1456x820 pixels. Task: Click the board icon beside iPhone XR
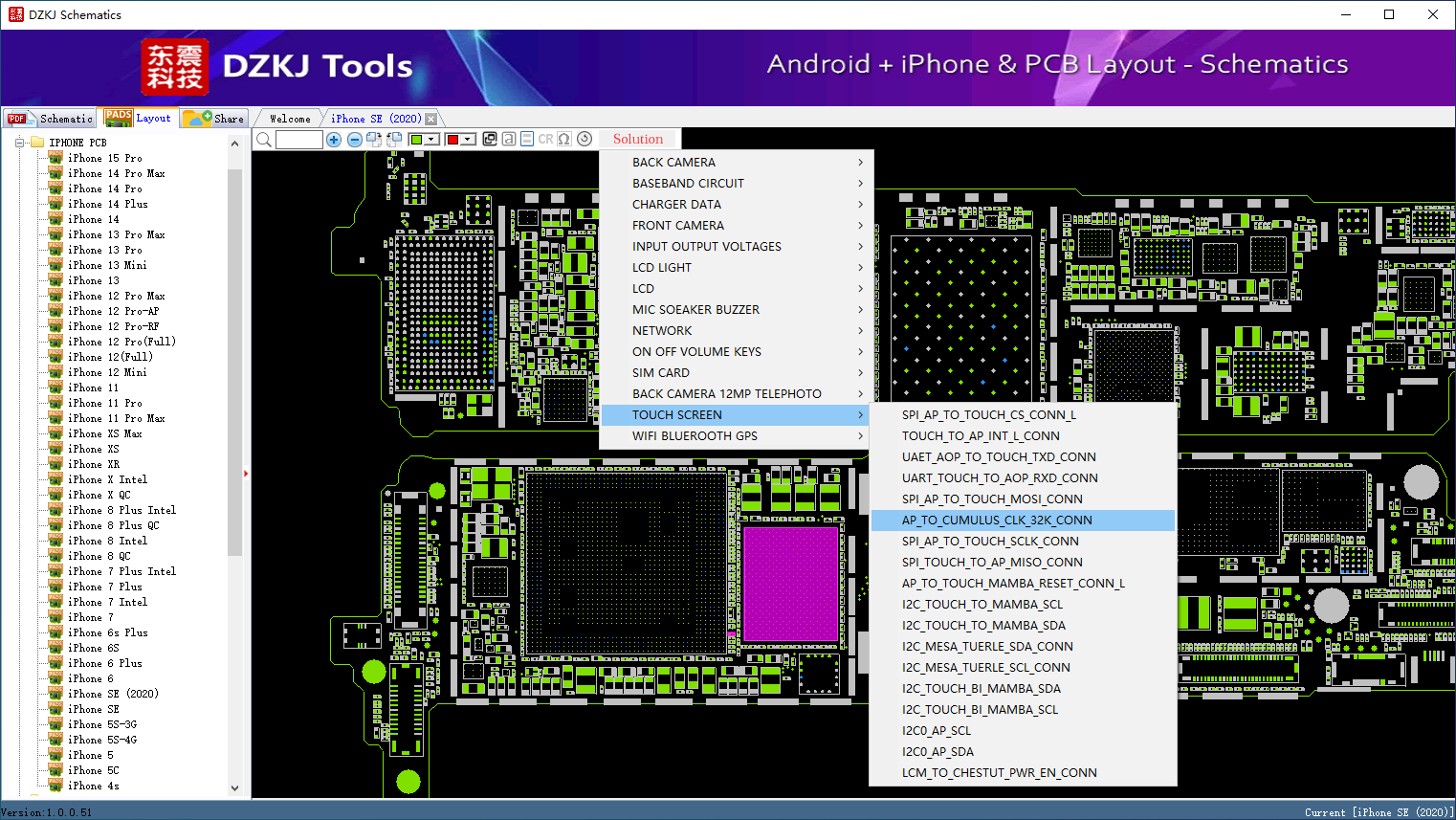tap(55, 464)
